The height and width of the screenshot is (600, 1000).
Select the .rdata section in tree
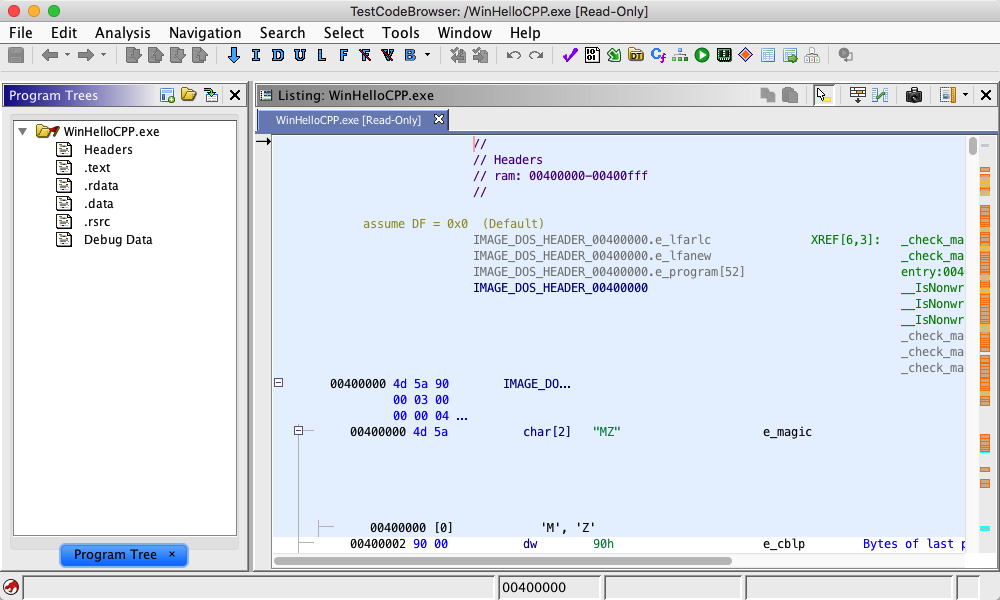click(x=101, y=186)
